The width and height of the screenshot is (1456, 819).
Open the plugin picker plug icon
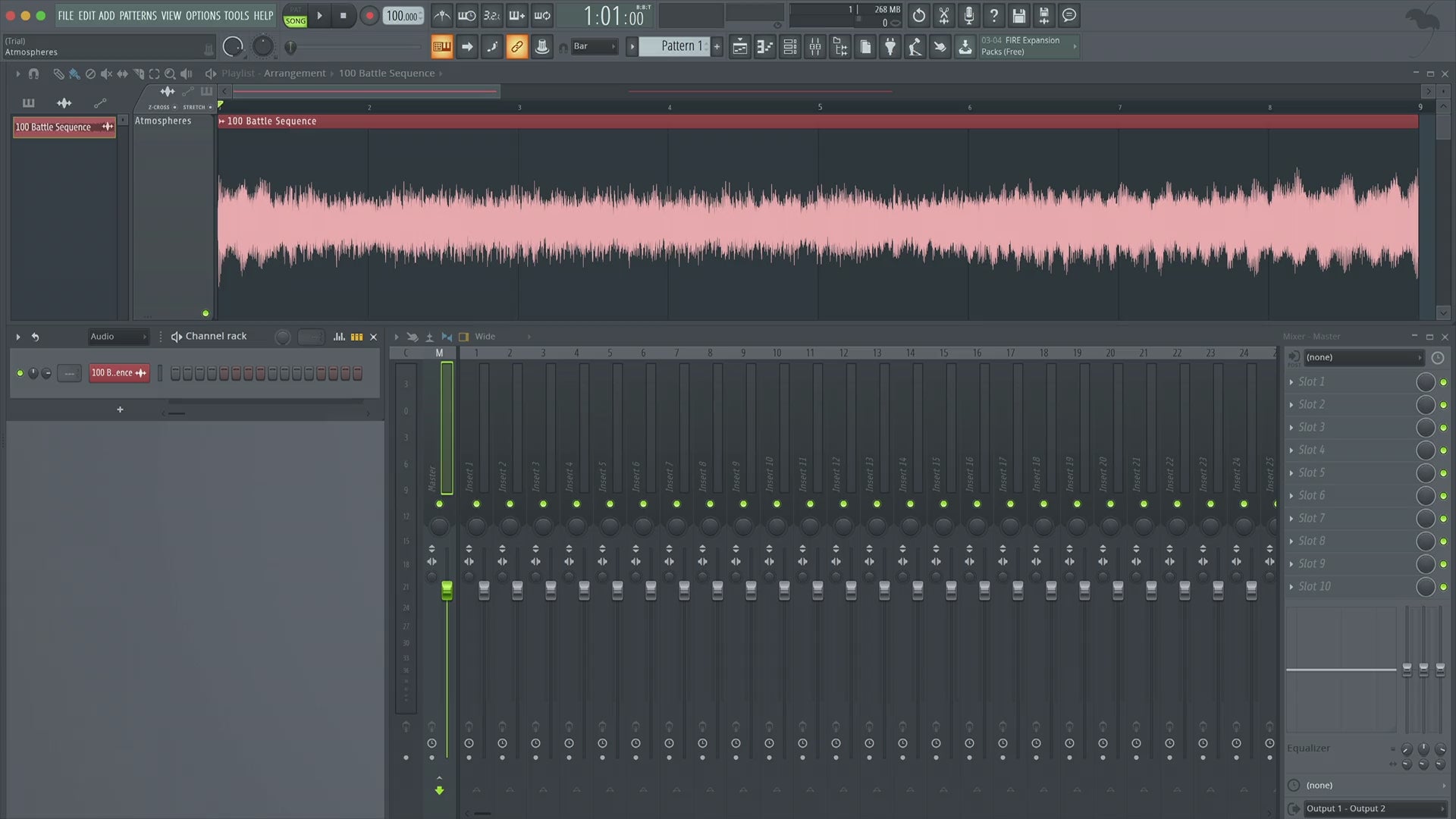tap(890, 47)
